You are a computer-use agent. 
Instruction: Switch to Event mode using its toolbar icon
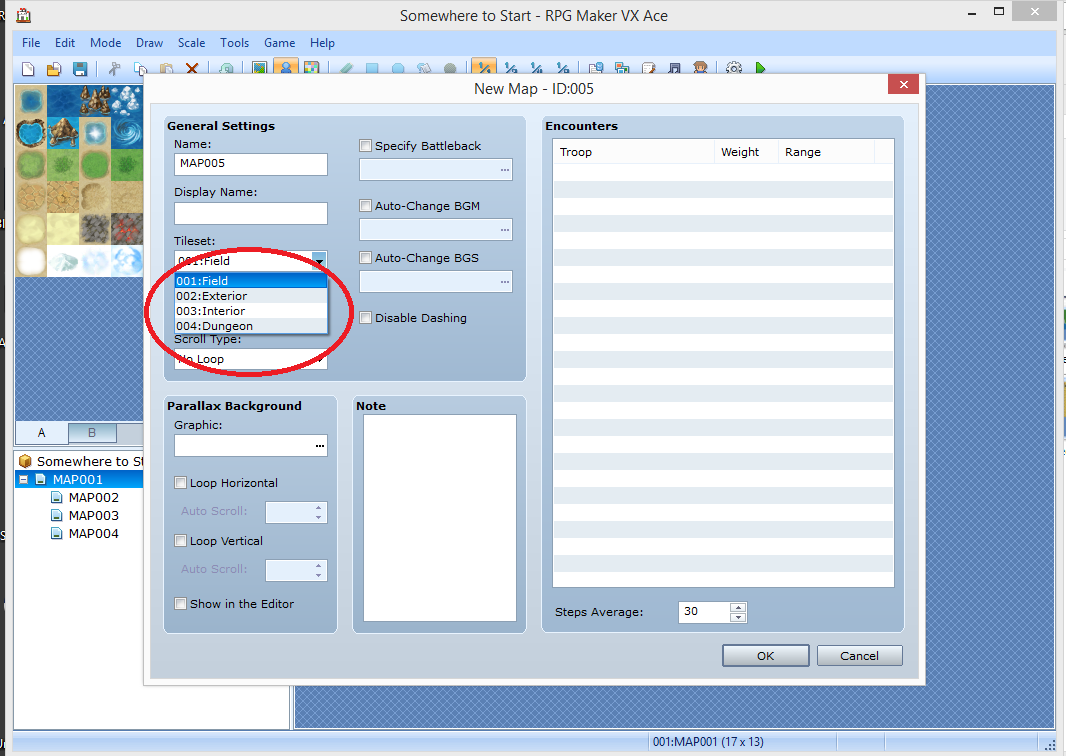click(286, 68)
